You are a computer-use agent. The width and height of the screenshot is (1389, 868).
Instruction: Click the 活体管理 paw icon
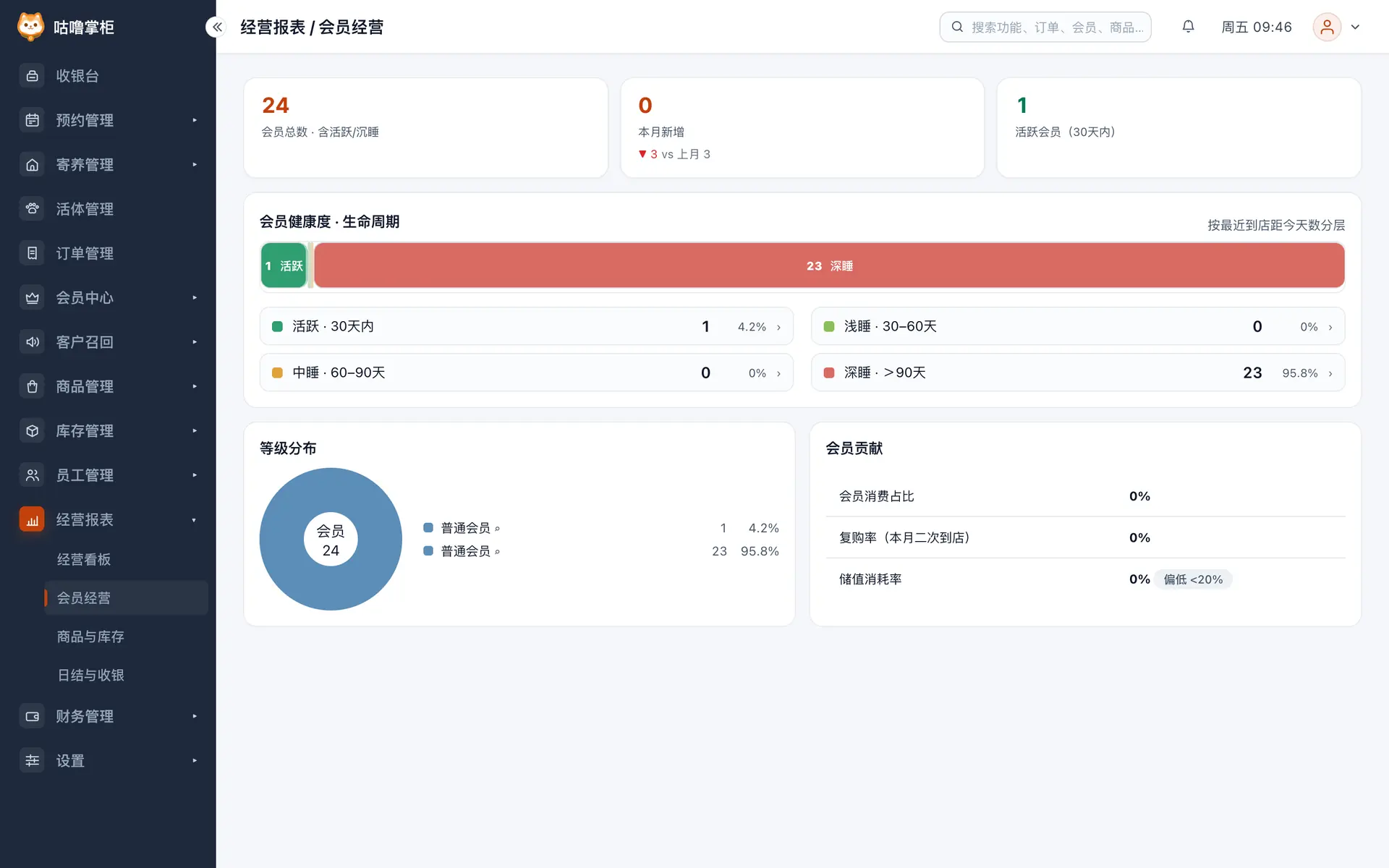tap(32, 209)
